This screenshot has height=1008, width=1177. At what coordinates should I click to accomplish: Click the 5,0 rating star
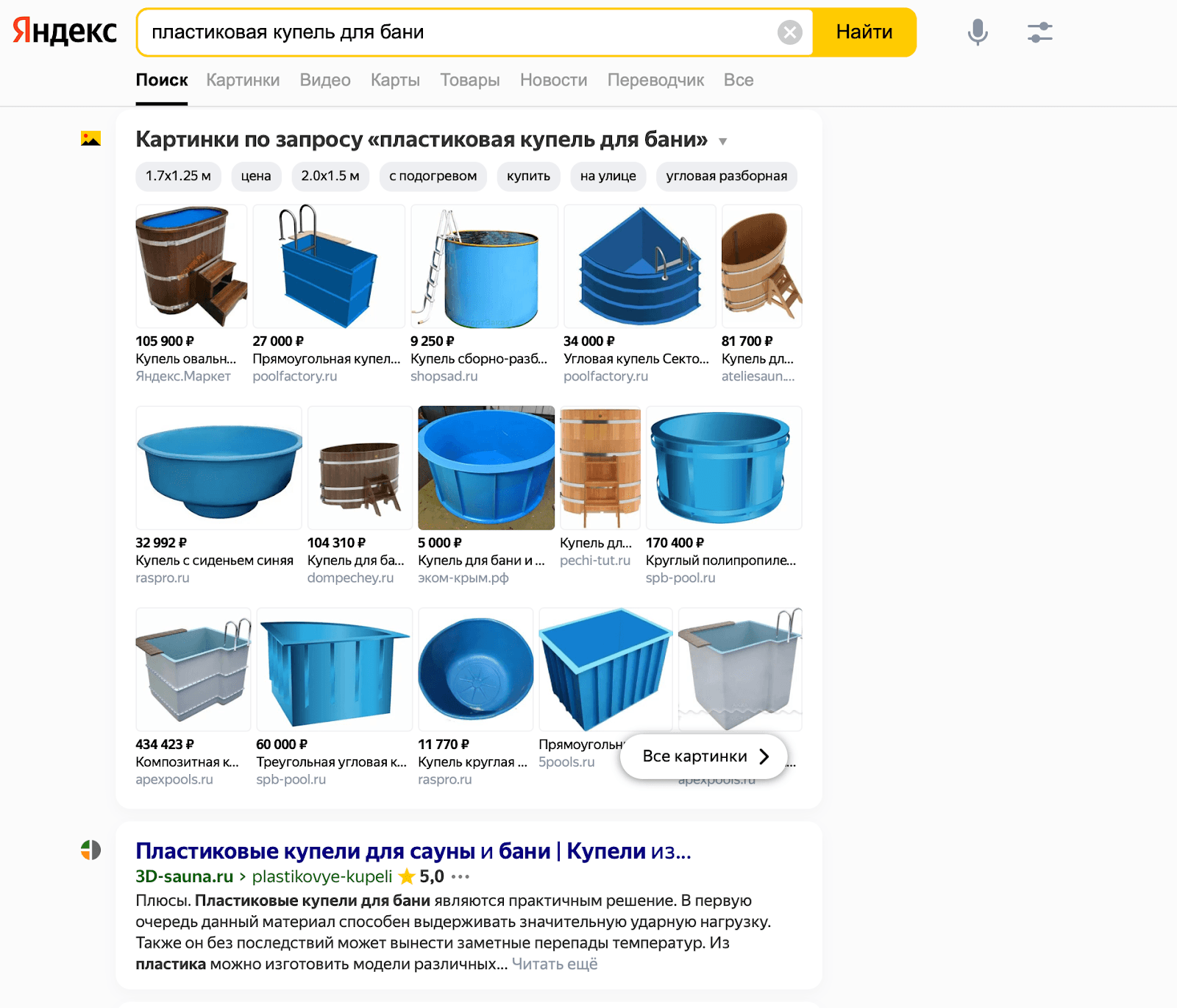click(406, 876)
